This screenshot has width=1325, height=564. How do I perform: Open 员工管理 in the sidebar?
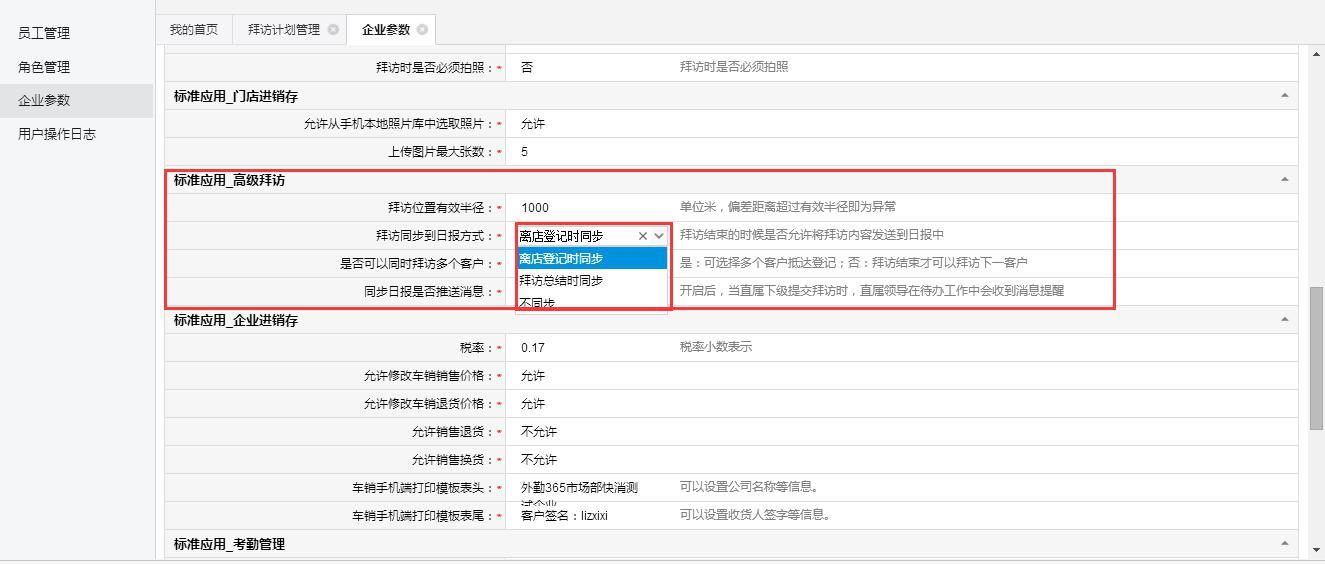pyautogui.click(x=44, y=33)
